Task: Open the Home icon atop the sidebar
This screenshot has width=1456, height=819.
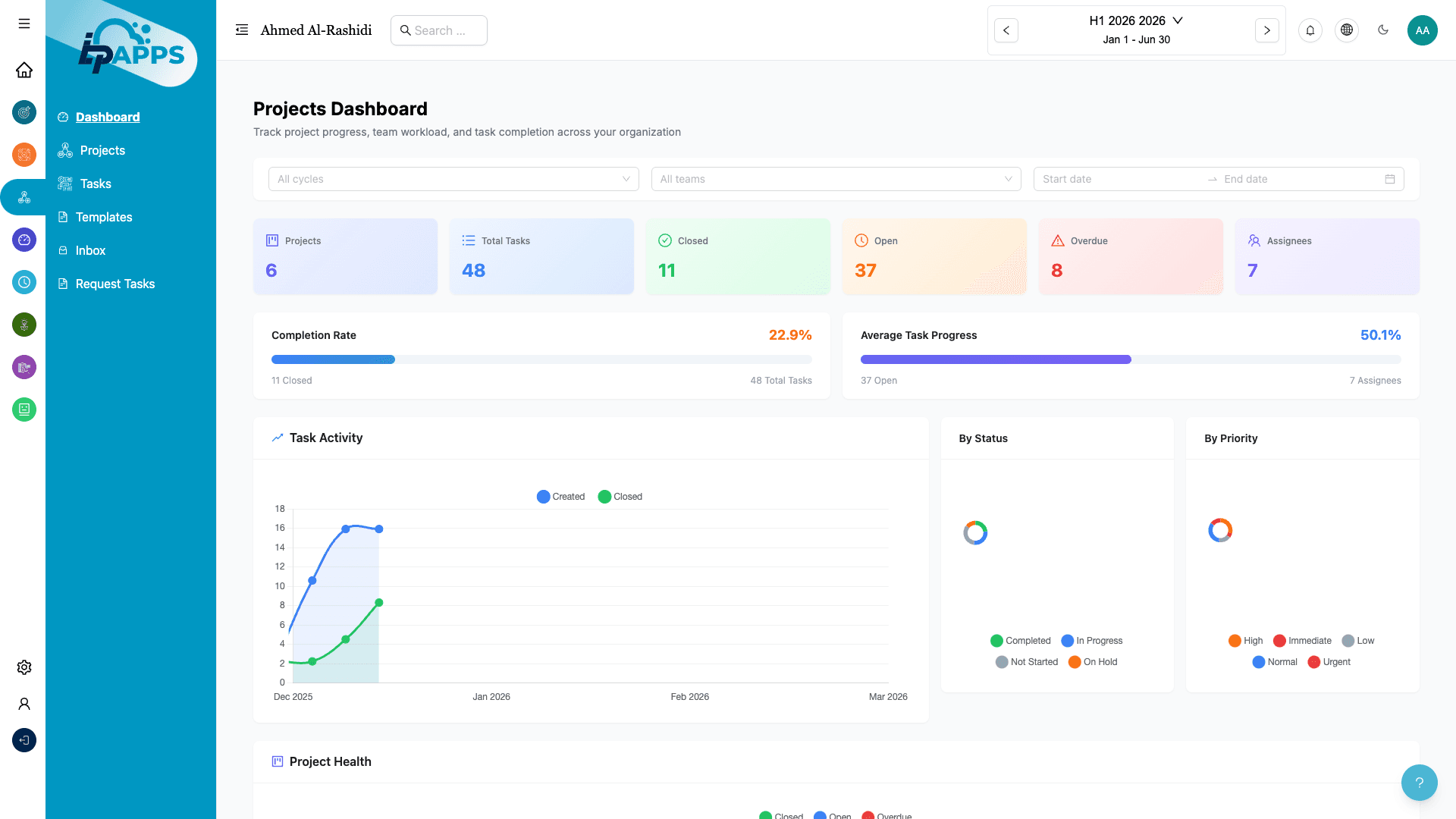Action: 24,70
